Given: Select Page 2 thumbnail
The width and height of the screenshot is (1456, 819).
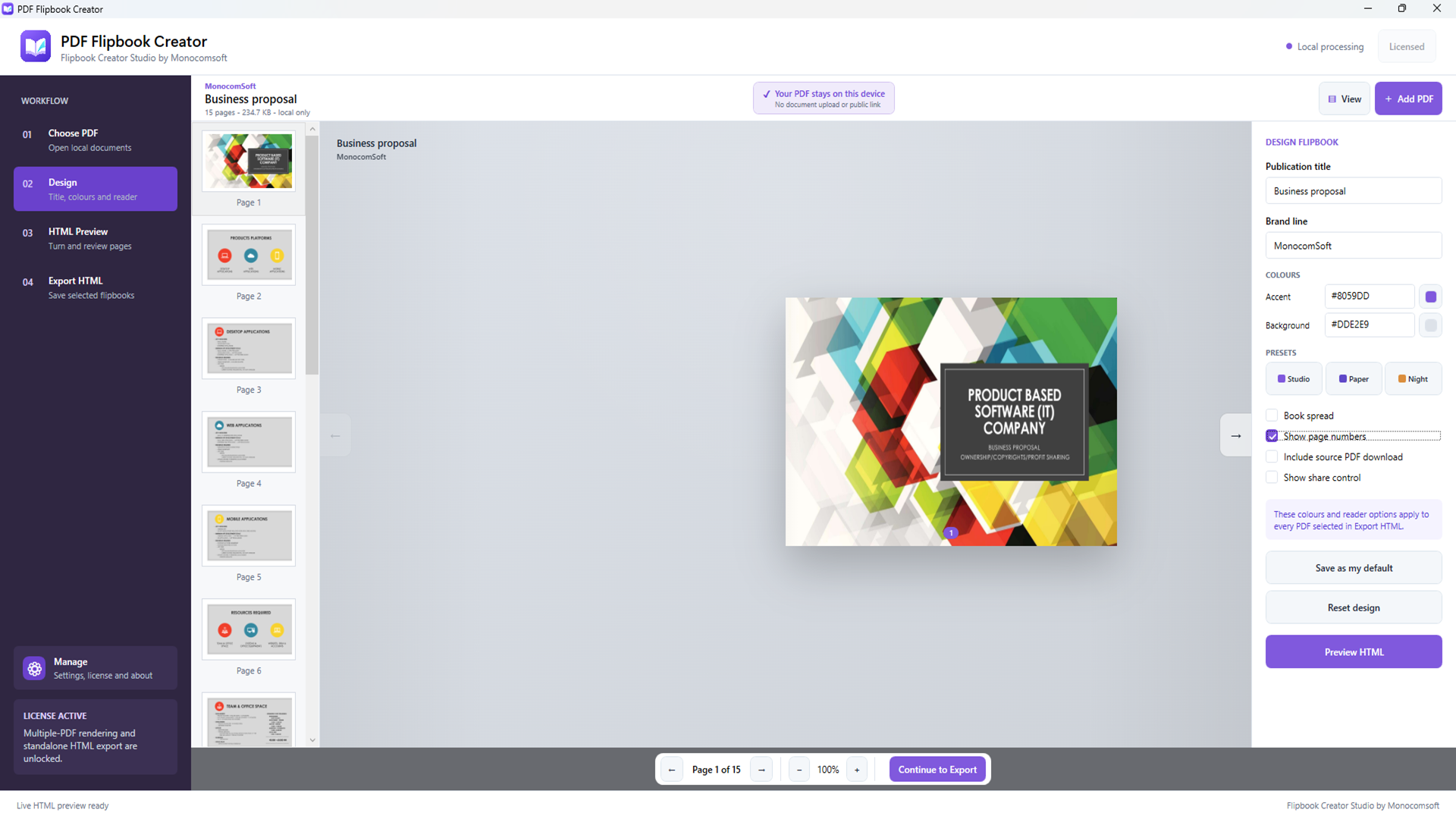Looking at the screenshot, I should [x=249, y=255].
